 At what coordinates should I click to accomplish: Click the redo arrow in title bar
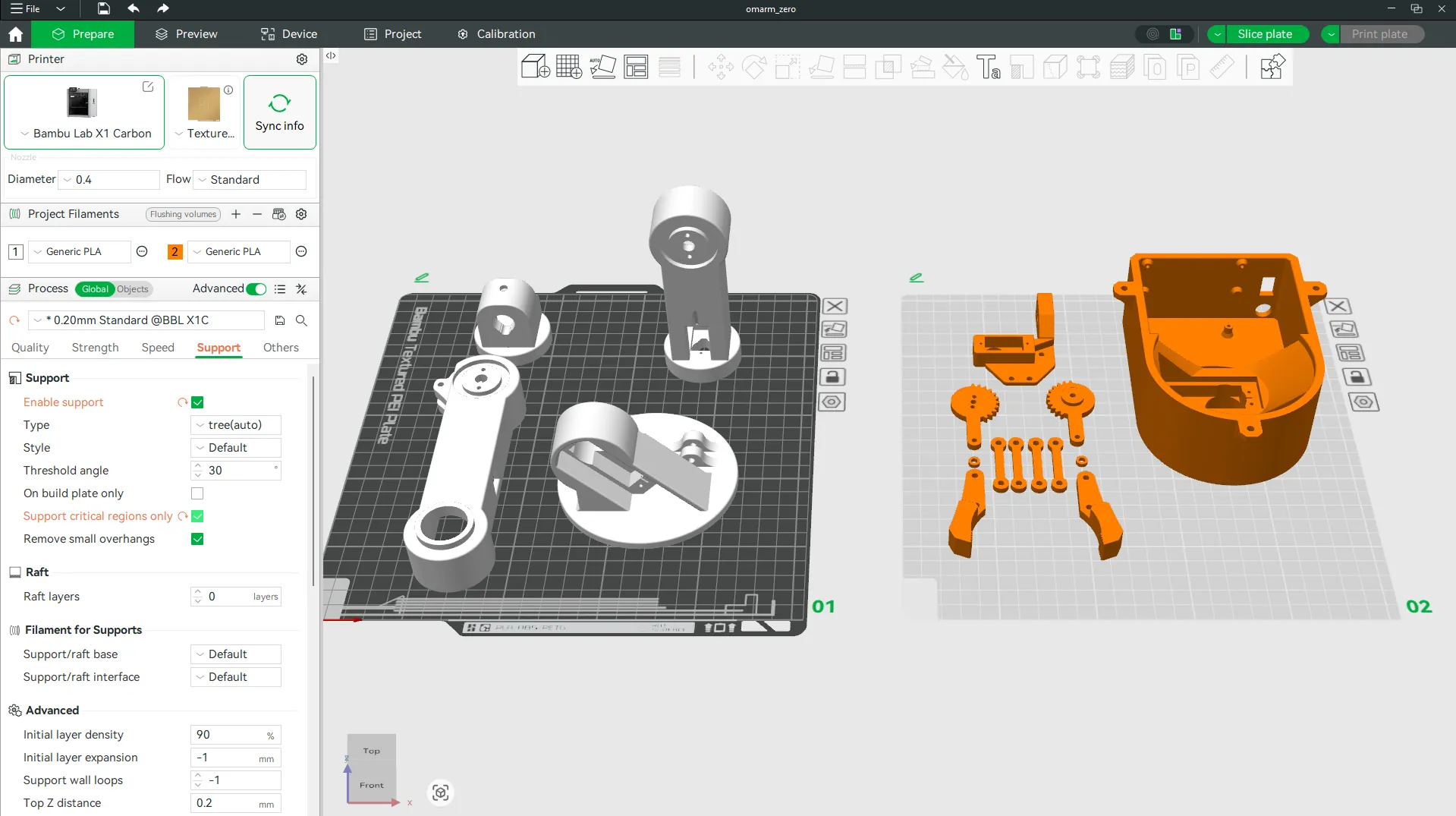coord(162,8)
